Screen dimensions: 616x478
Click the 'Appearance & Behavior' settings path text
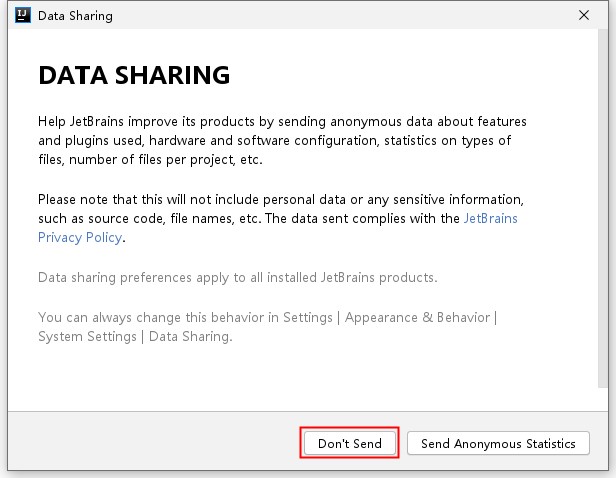(418, 317)
